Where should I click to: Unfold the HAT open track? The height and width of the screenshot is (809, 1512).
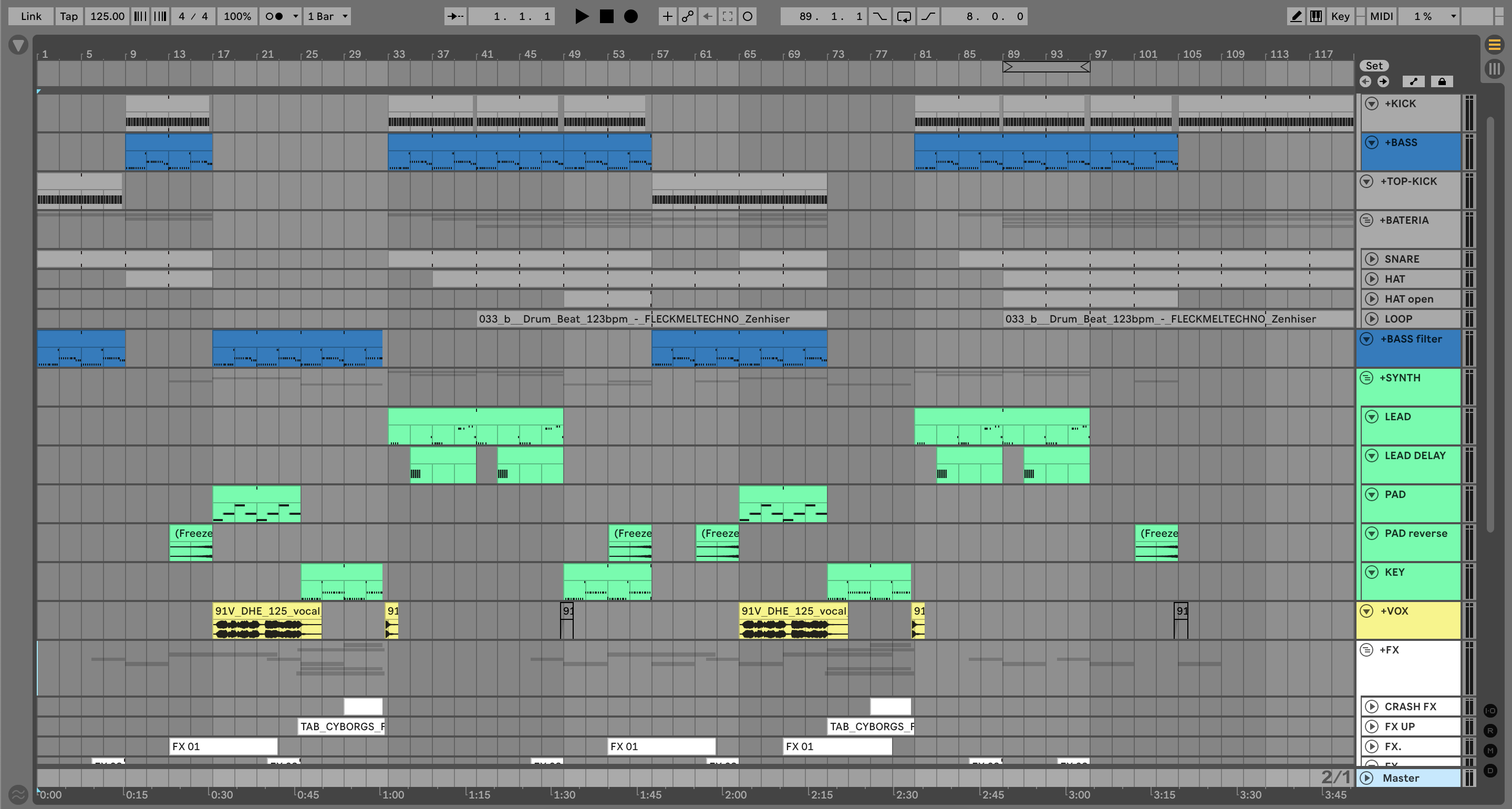tap(1372, 299)
